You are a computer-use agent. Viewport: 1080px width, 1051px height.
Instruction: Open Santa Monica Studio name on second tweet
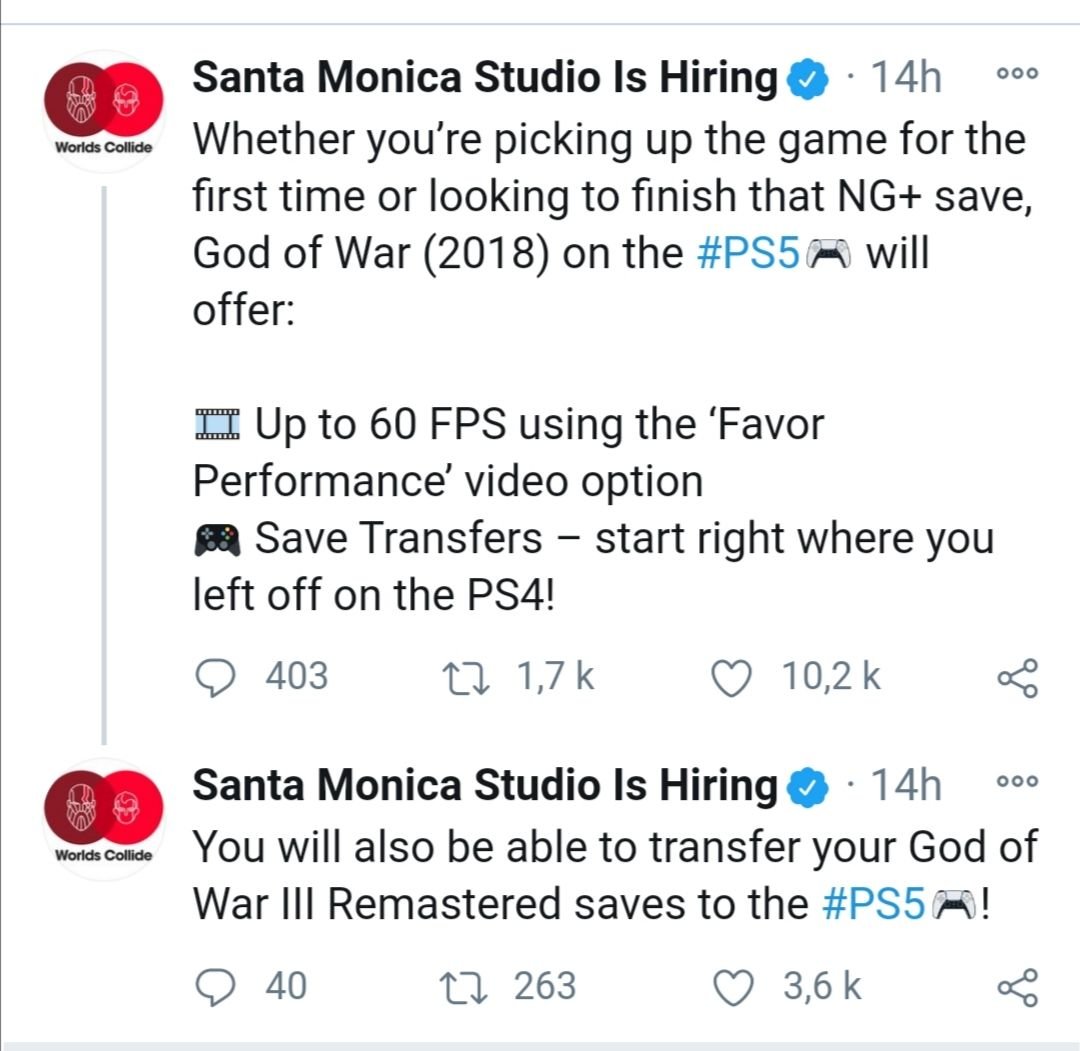tap(485, 785)
